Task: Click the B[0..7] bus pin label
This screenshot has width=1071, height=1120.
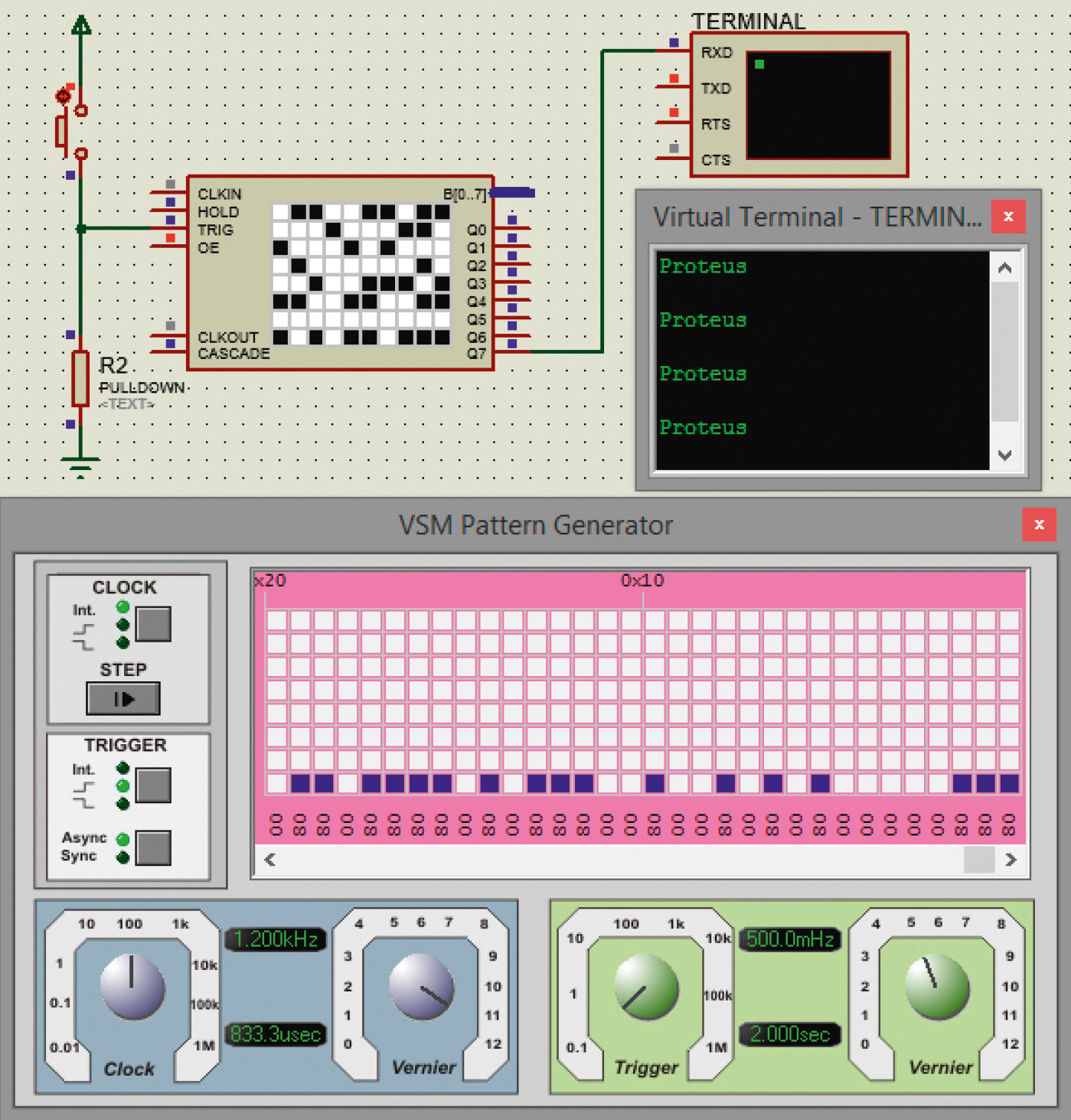Action: pos(465,194)
